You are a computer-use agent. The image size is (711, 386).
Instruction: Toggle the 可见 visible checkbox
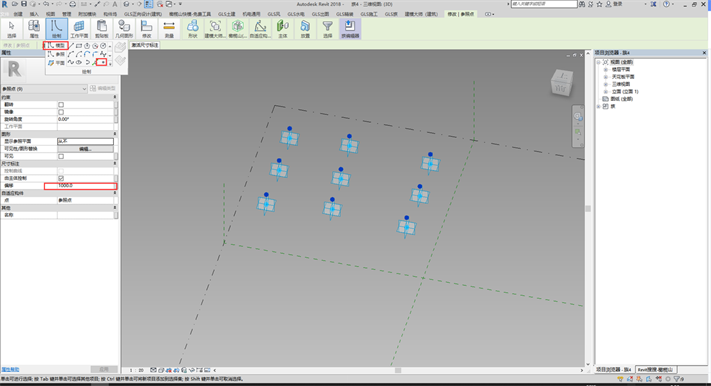pyautogui.click(x=61, y=156)
